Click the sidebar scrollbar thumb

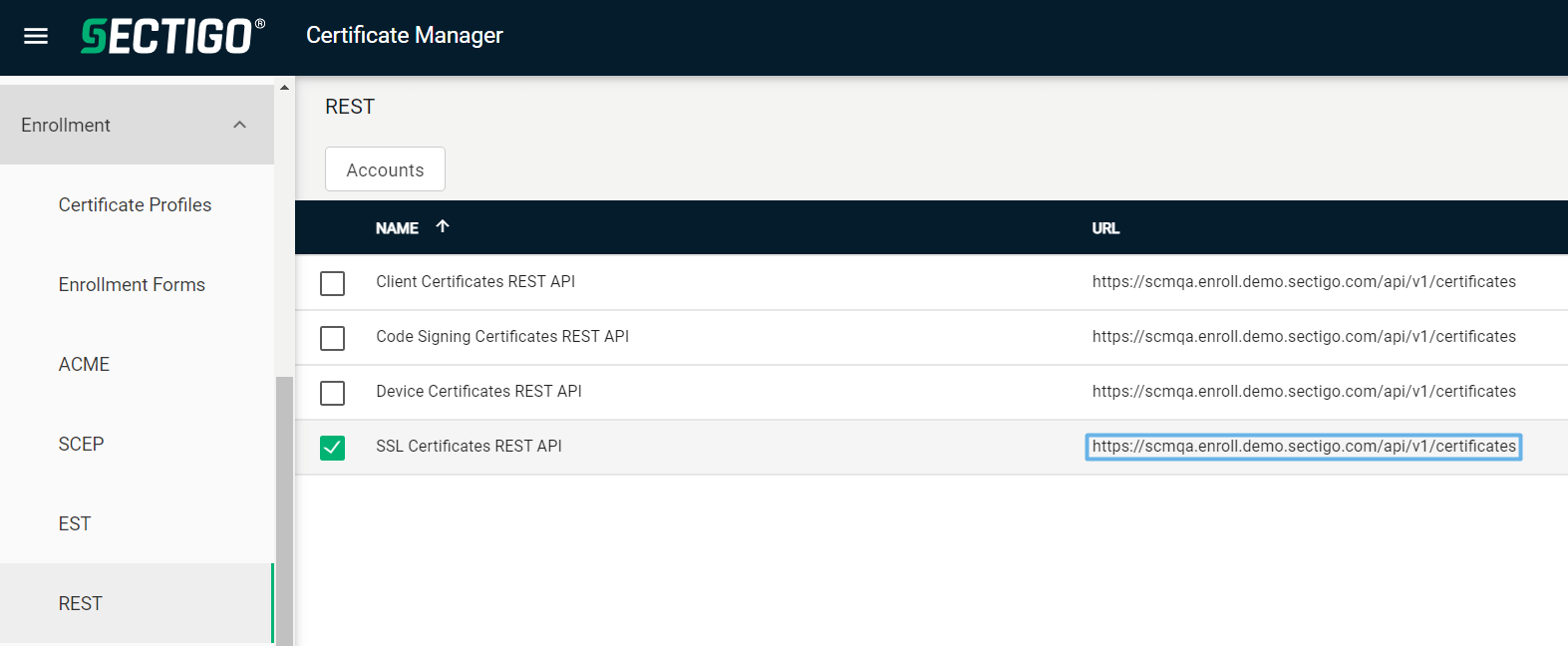(x=285, y=510)
